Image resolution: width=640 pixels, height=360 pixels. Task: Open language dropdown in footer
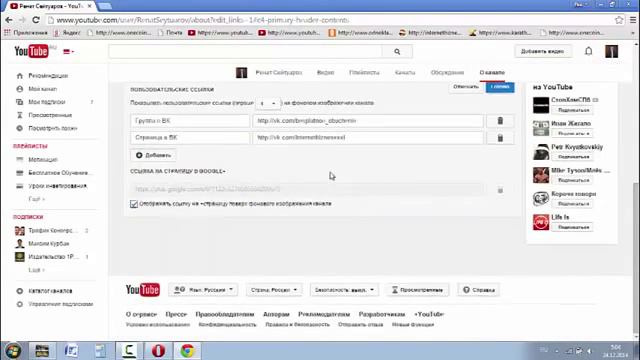click(203, 290)
